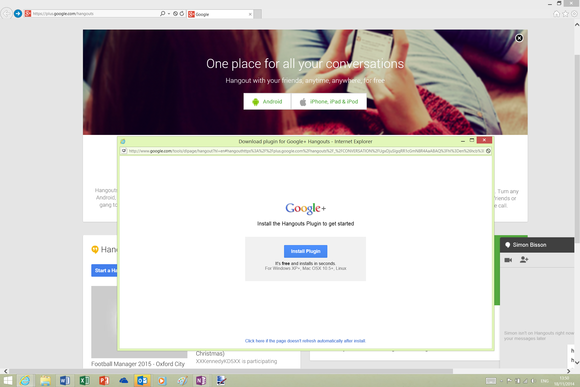Open OneNote from the taskbar
Image resolution: width=580 pixels, height=387 pixels.
201,380
